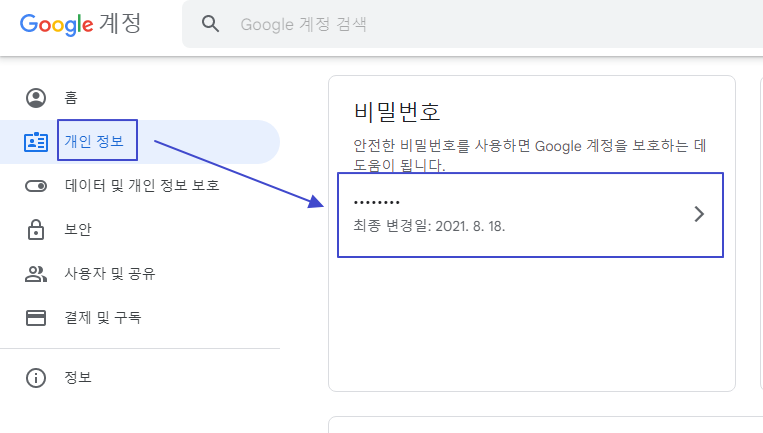Click the 정보 info circle icon
Image resolution: width=763 pixels, height=433 pixels.
point(36,378)
